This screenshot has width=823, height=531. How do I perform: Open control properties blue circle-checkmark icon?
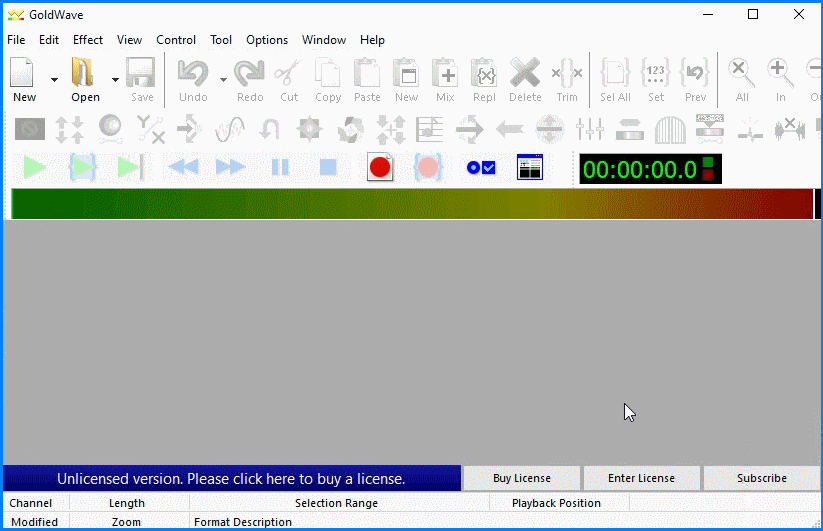(481, 168)
